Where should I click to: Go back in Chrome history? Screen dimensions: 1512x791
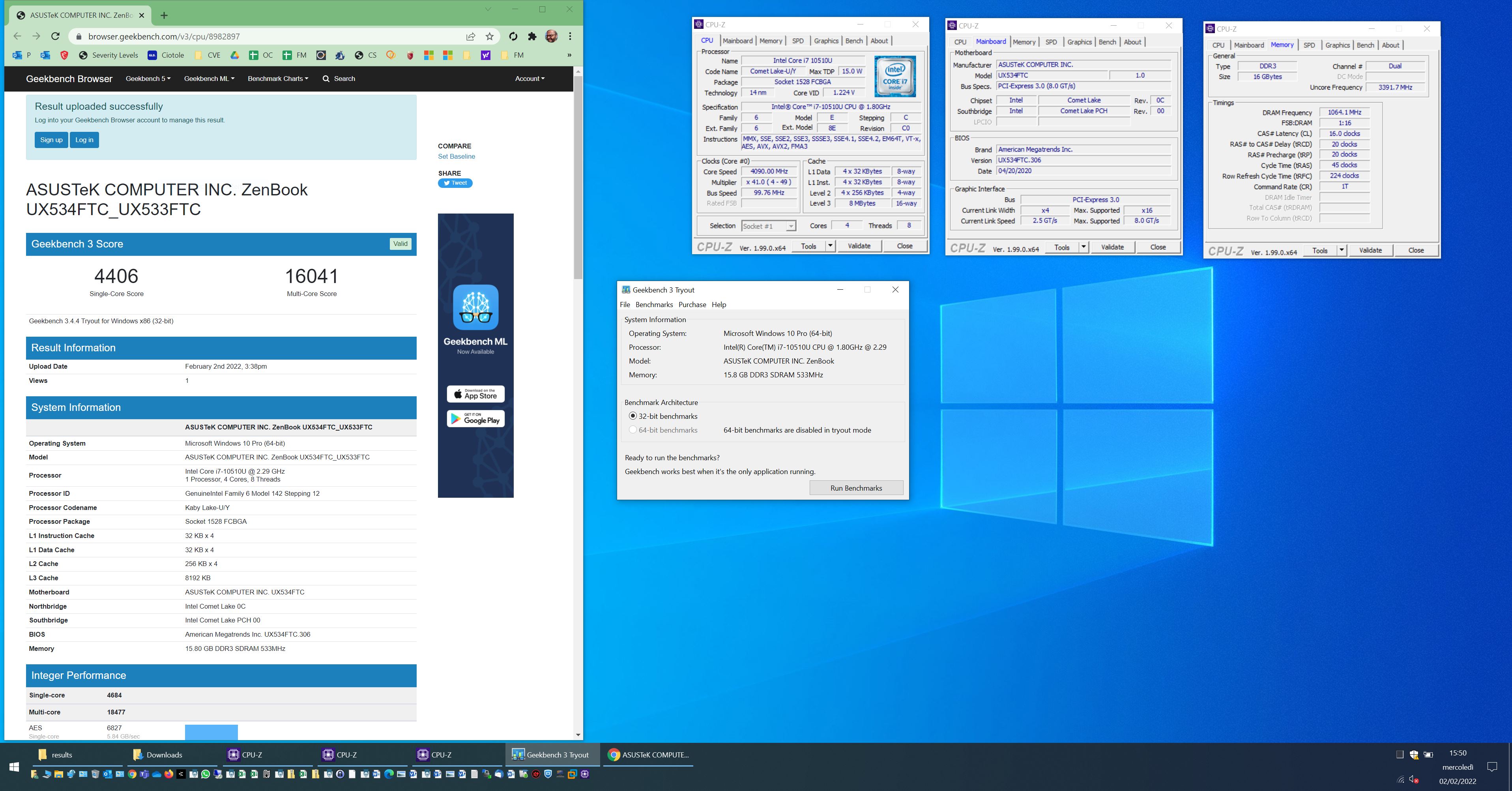pos(18,36)
